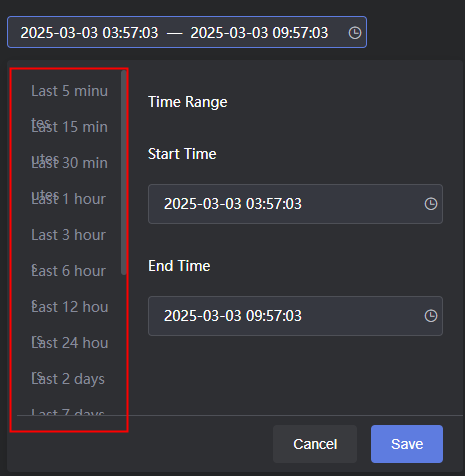The width and height of the screenshot is (465, 476).
Task: Choose the Last 24 hours preset
Action: click(69, 343)
